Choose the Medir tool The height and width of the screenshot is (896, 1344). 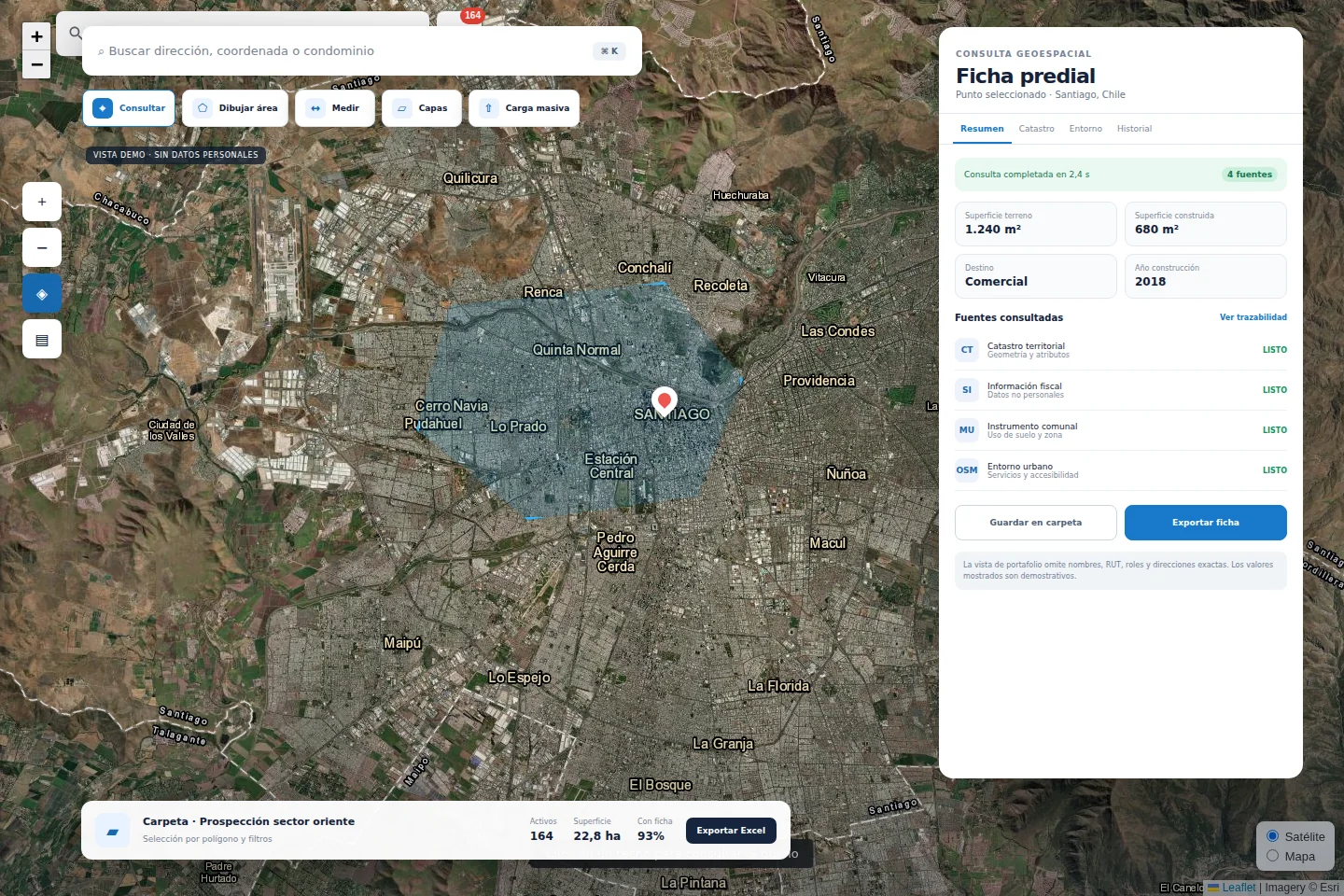[335, 108]
